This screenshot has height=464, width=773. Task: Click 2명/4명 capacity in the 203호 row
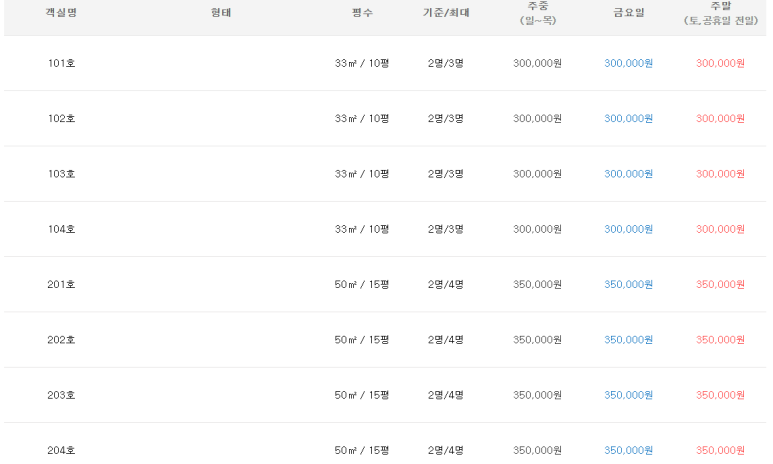[x=446, y=395]
